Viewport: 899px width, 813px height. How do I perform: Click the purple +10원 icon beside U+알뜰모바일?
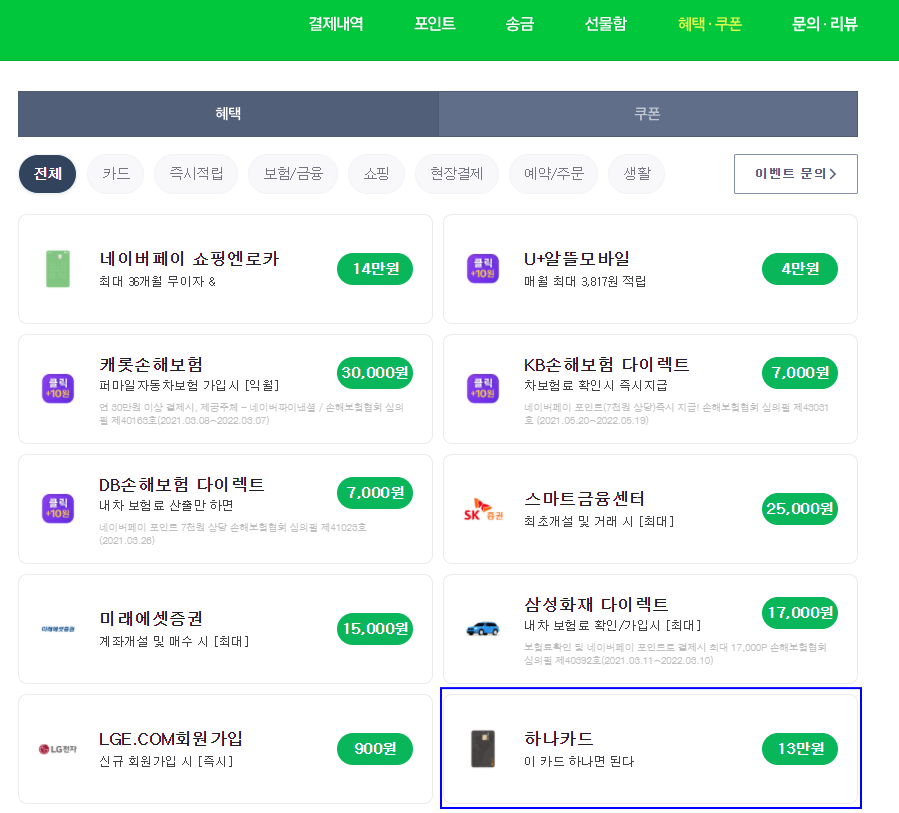click(483, 268)
